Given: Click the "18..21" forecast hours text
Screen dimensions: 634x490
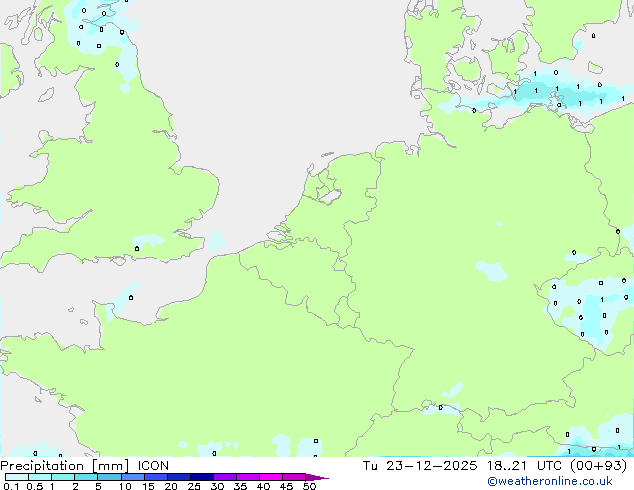Looking at the screenshot, I should pos(507,466).
